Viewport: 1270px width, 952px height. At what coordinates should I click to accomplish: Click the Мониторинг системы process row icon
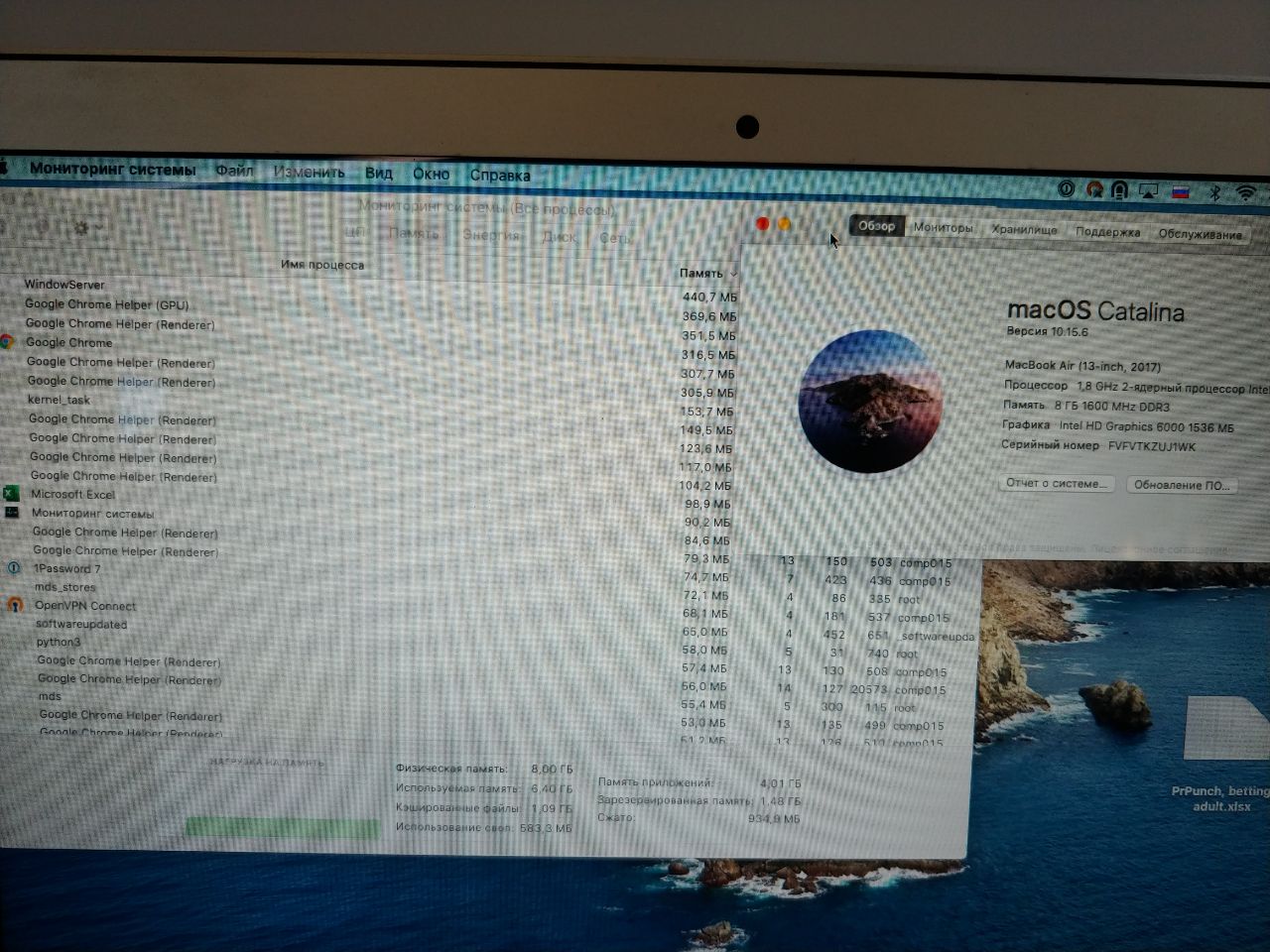[x=12, y=513]
